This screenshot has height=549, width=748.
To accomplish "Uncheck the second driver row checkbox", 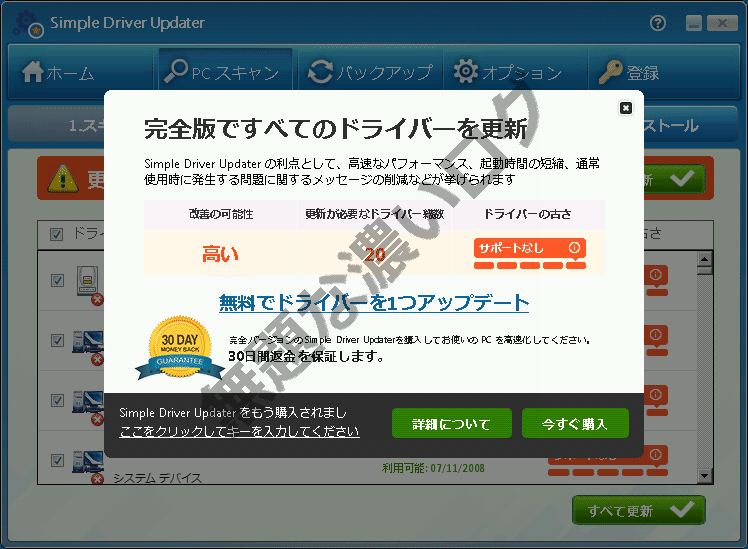I will coord(57,340).
